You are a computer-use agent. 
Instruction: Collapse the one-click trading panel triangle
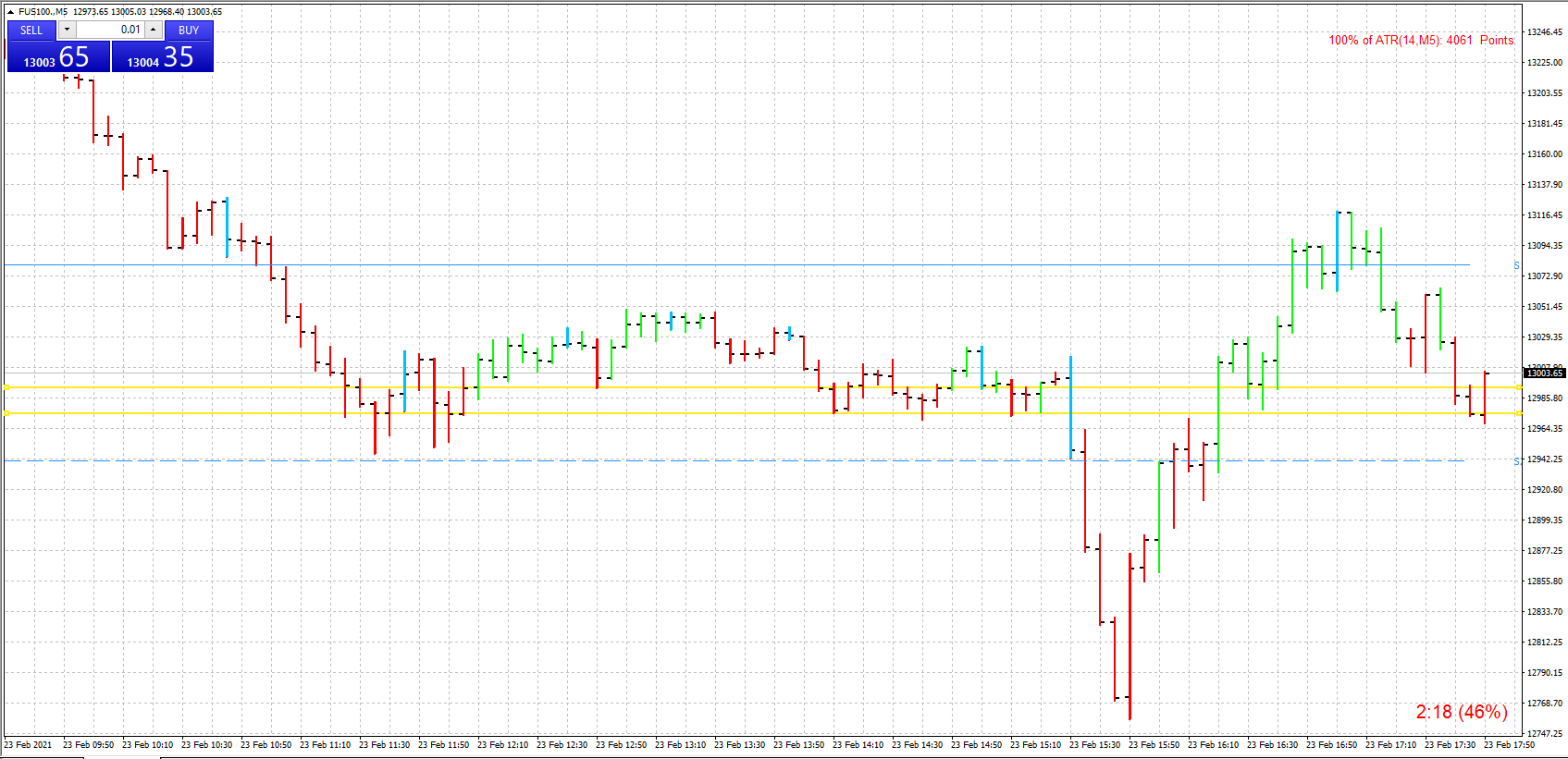tap(10, 12)
